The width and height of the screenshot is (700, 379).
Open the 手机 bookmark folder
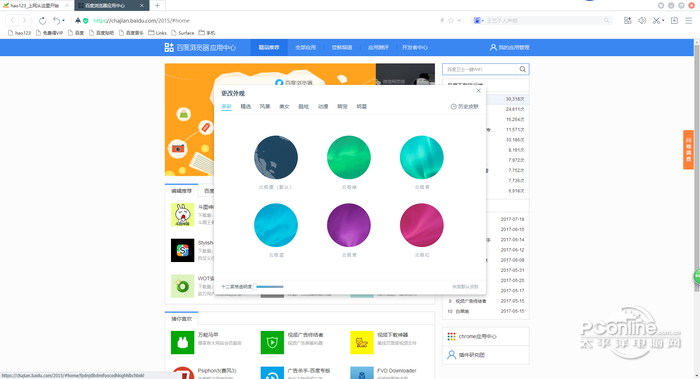pyautogui.click(x=207, y=33)
